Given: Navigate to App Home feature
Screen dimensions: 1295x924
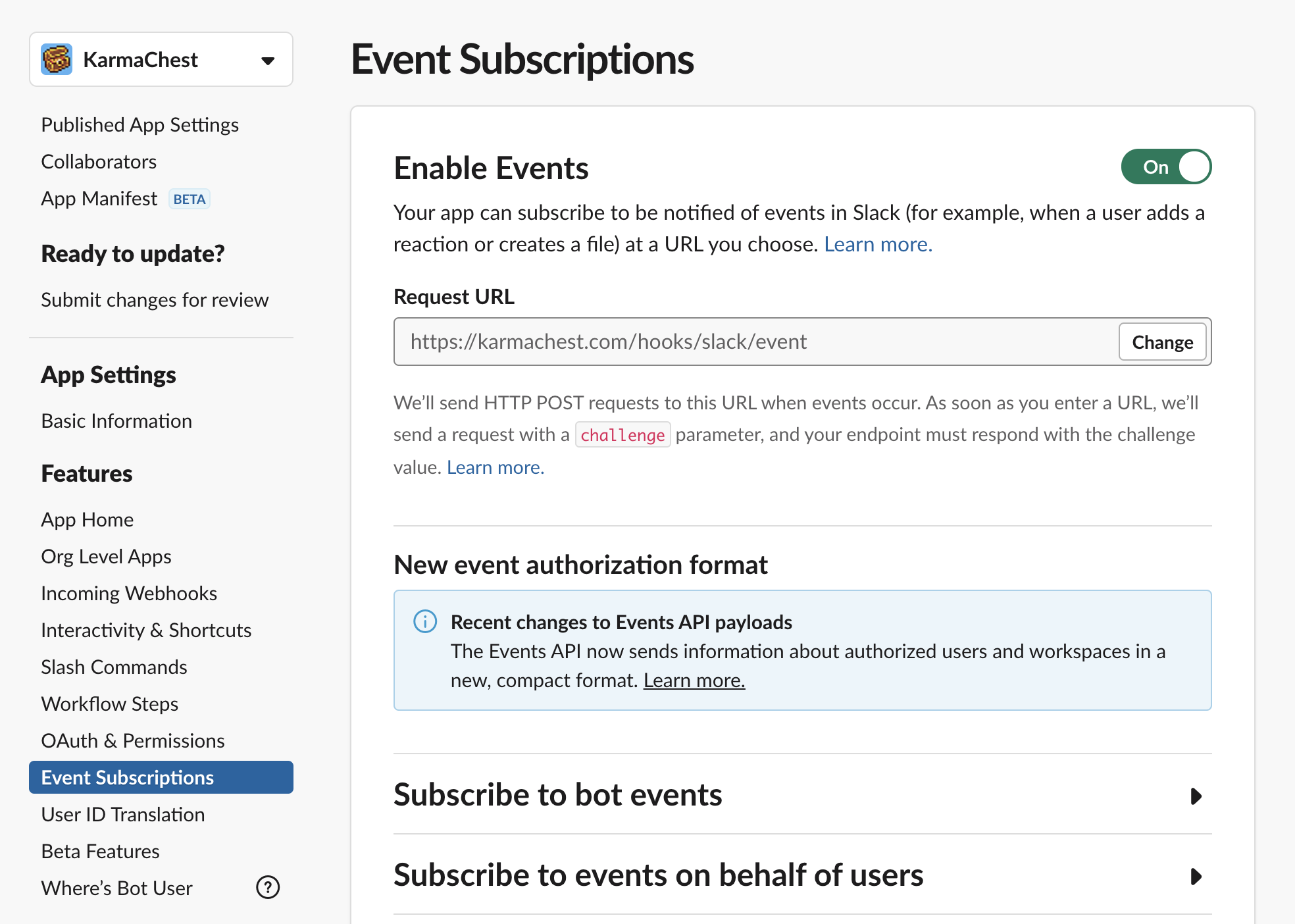Looking at the screenshot, I should click(87, 519).
